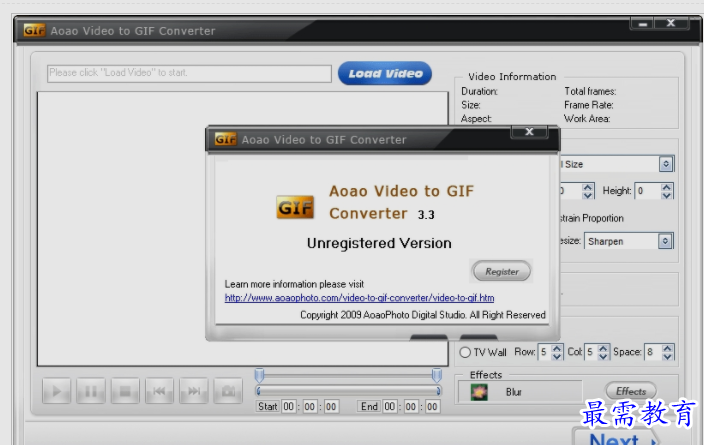The width and height of the screenshot is (704, 445).
Task: Increase the Height value with up arrow
Action: 667,187
